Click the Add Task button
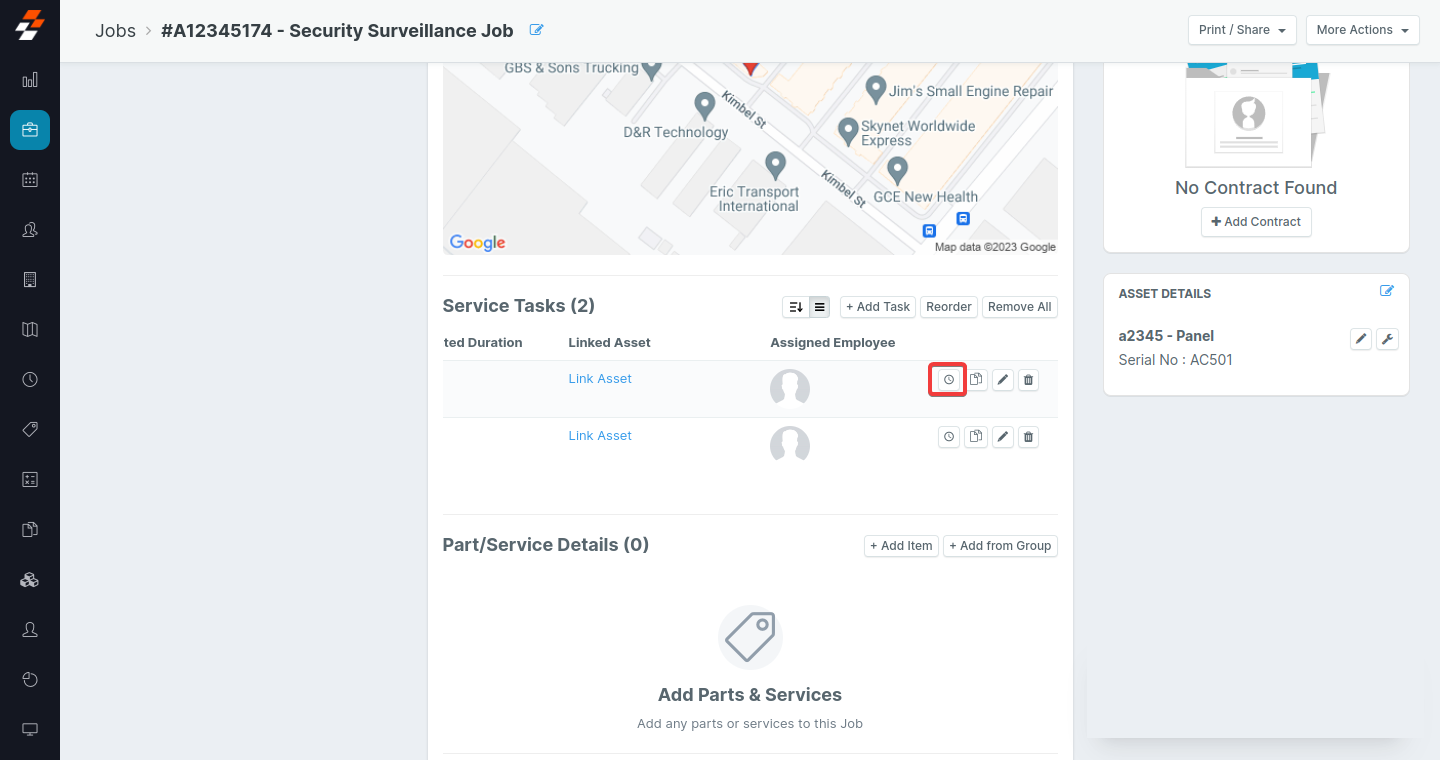The width and height of the screenshot is (1440, 760). 878,307
